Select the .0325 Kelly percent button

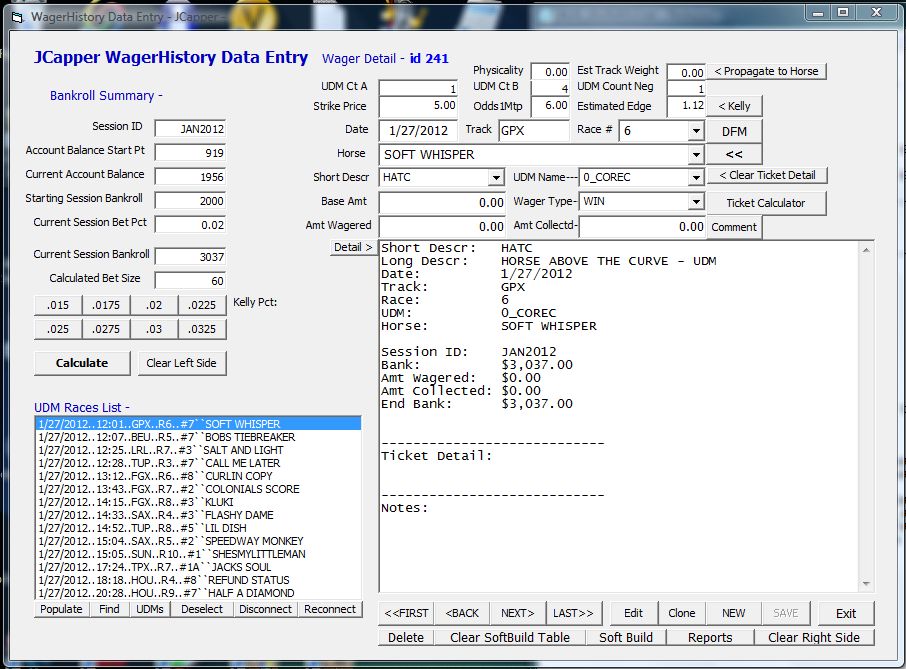tap(202, 329)
